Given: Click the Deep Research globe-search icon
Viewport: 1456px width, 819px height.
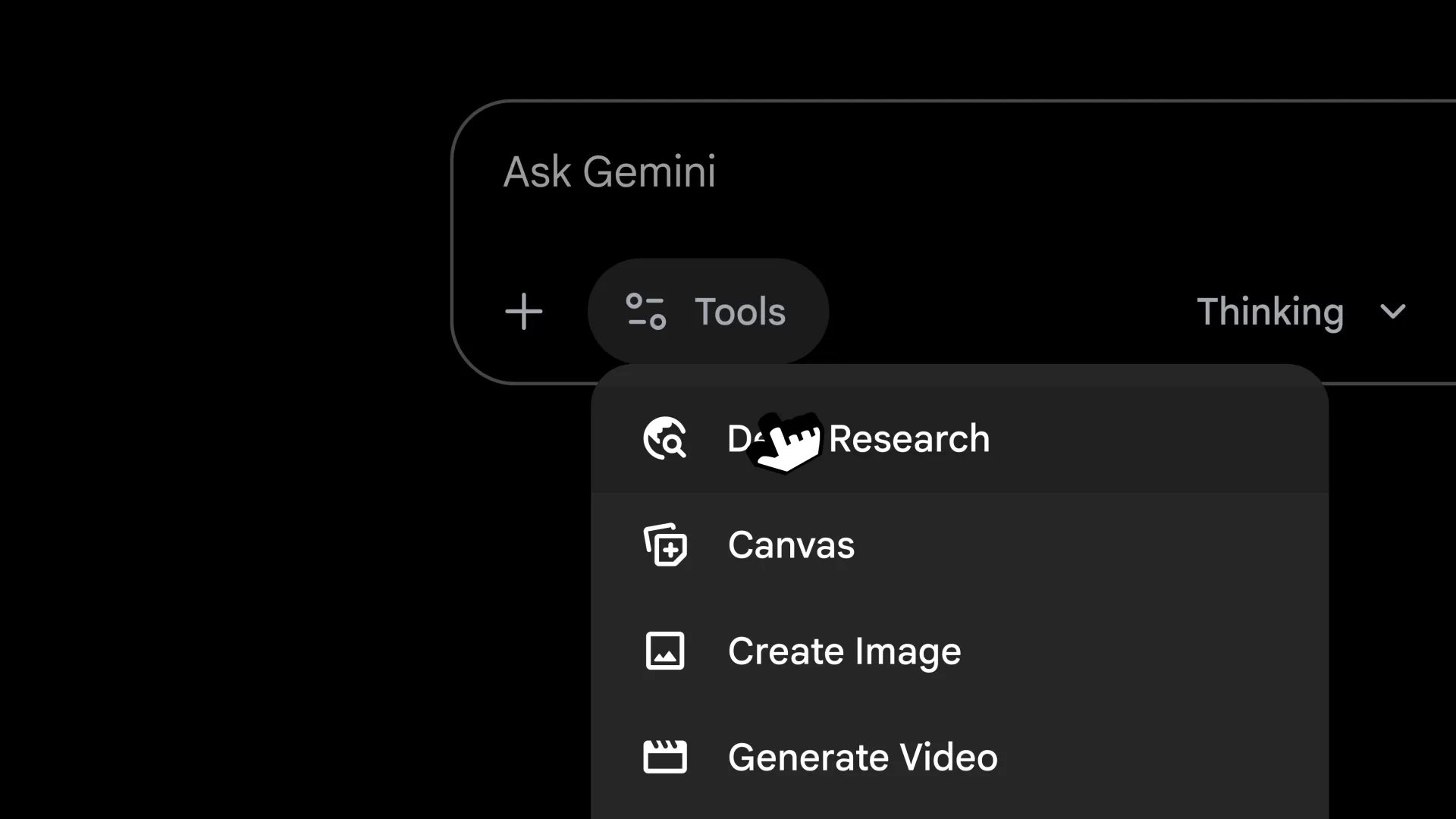Looking at the screenshot, I should 665,438.
